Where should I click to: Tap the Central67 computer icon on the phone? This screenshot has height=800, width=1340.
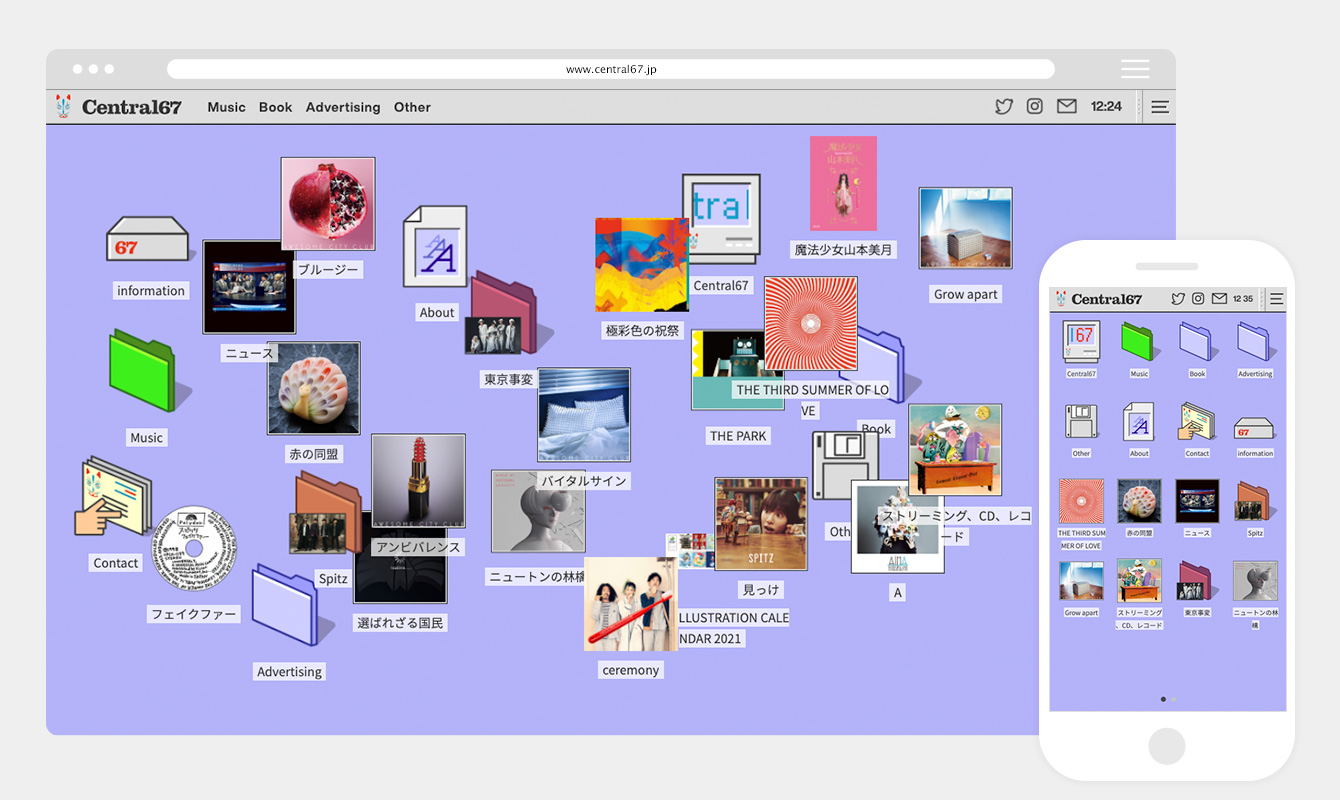pos(1081,342)
